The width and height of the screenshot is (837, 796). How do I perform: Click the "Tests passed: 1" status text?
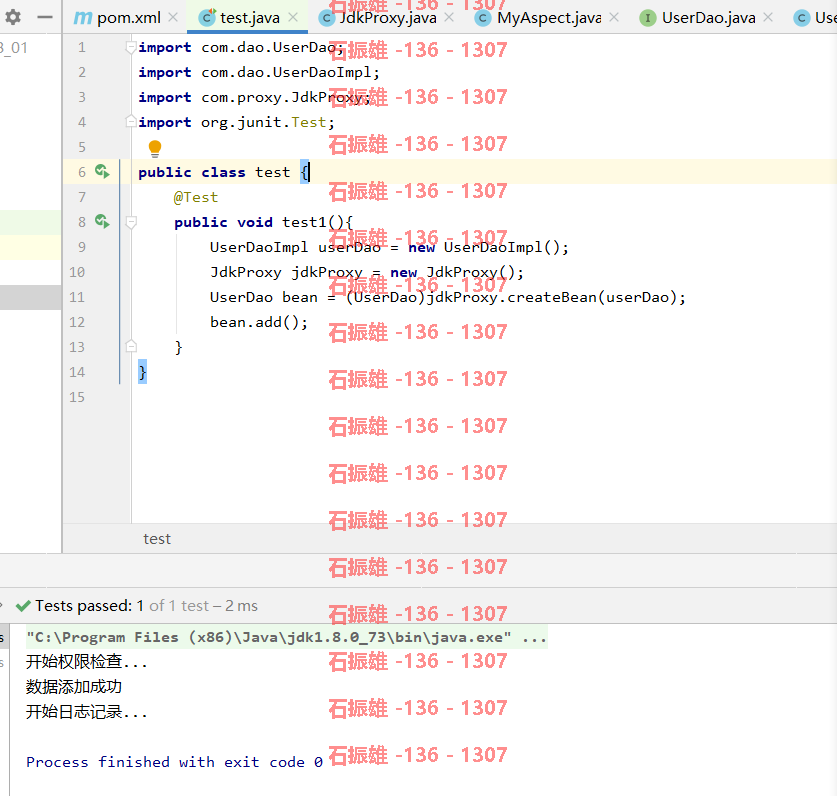pos(89,606)
